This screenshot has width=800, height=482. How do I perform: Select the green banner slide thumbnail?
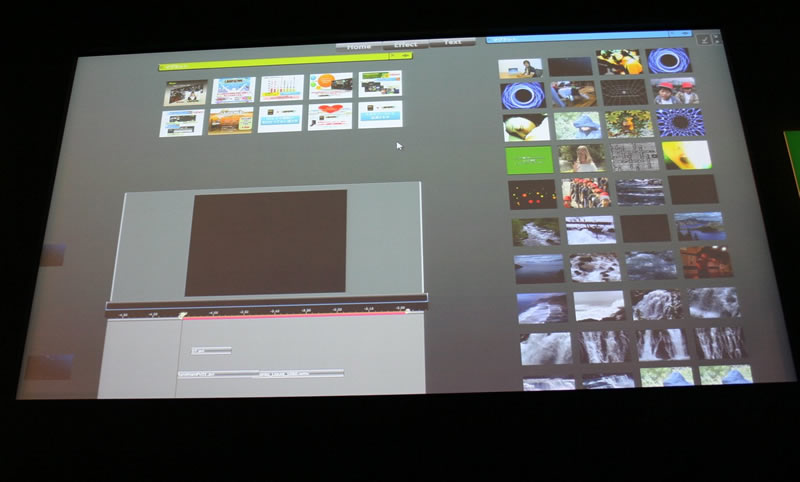pos(380,84)
